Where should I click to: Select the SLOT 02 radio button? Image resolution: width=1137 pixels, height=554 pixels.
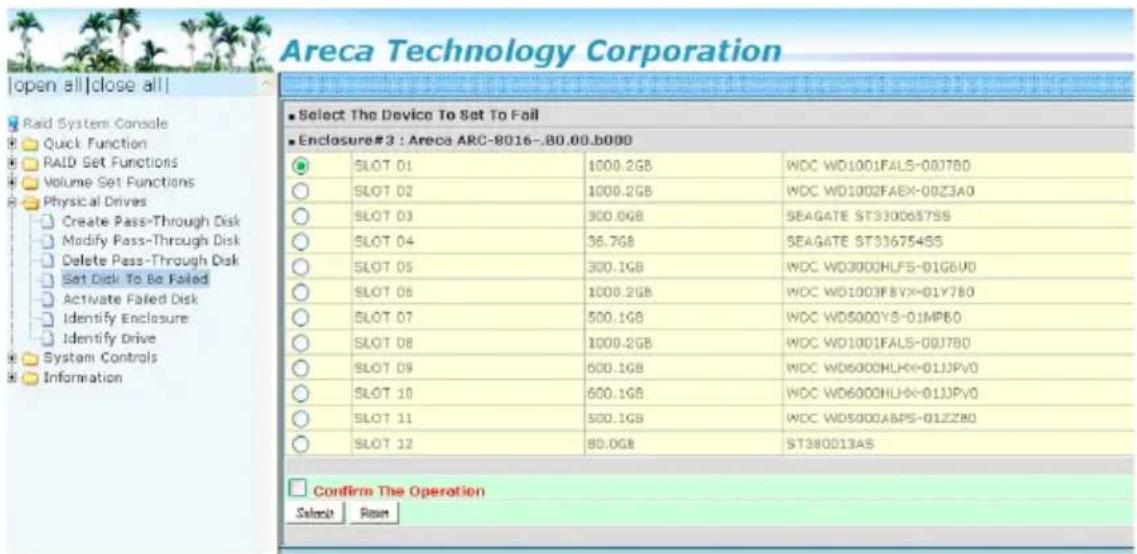point(300,191)
